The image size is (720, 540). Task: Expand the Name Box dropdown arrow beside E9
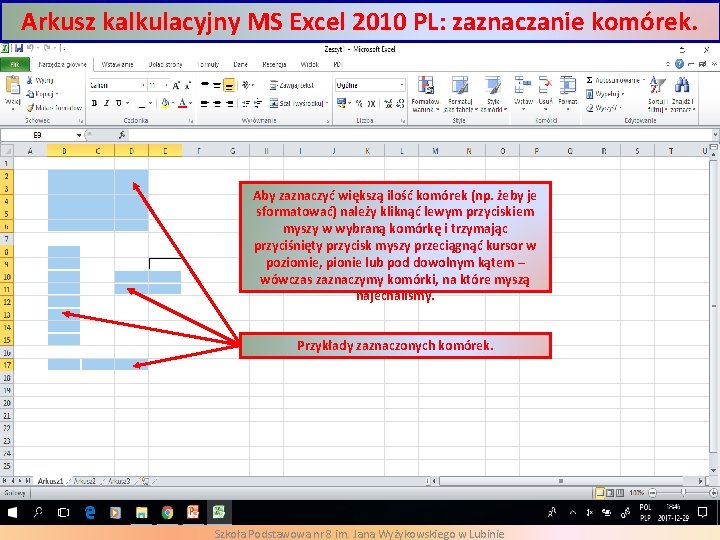click(79, 135)
